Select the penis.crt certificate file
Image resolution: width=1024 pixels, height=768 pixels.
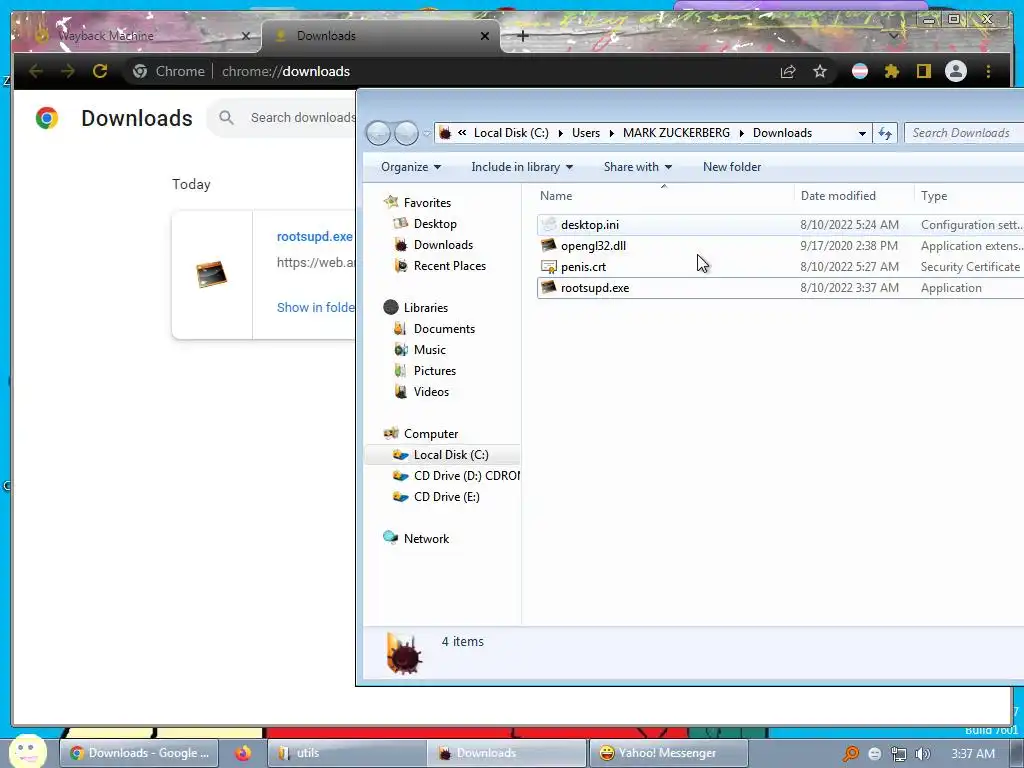tap(780, 266)
